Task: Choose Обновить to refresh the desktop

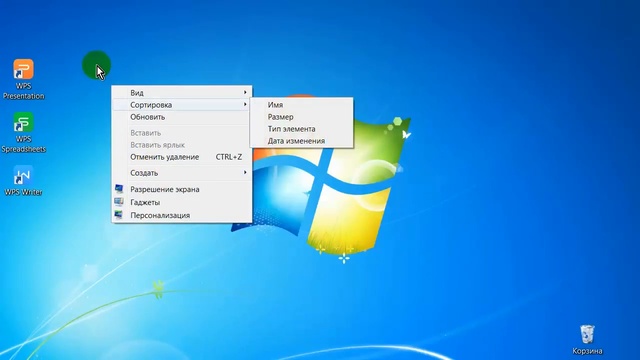Action: 182,117
